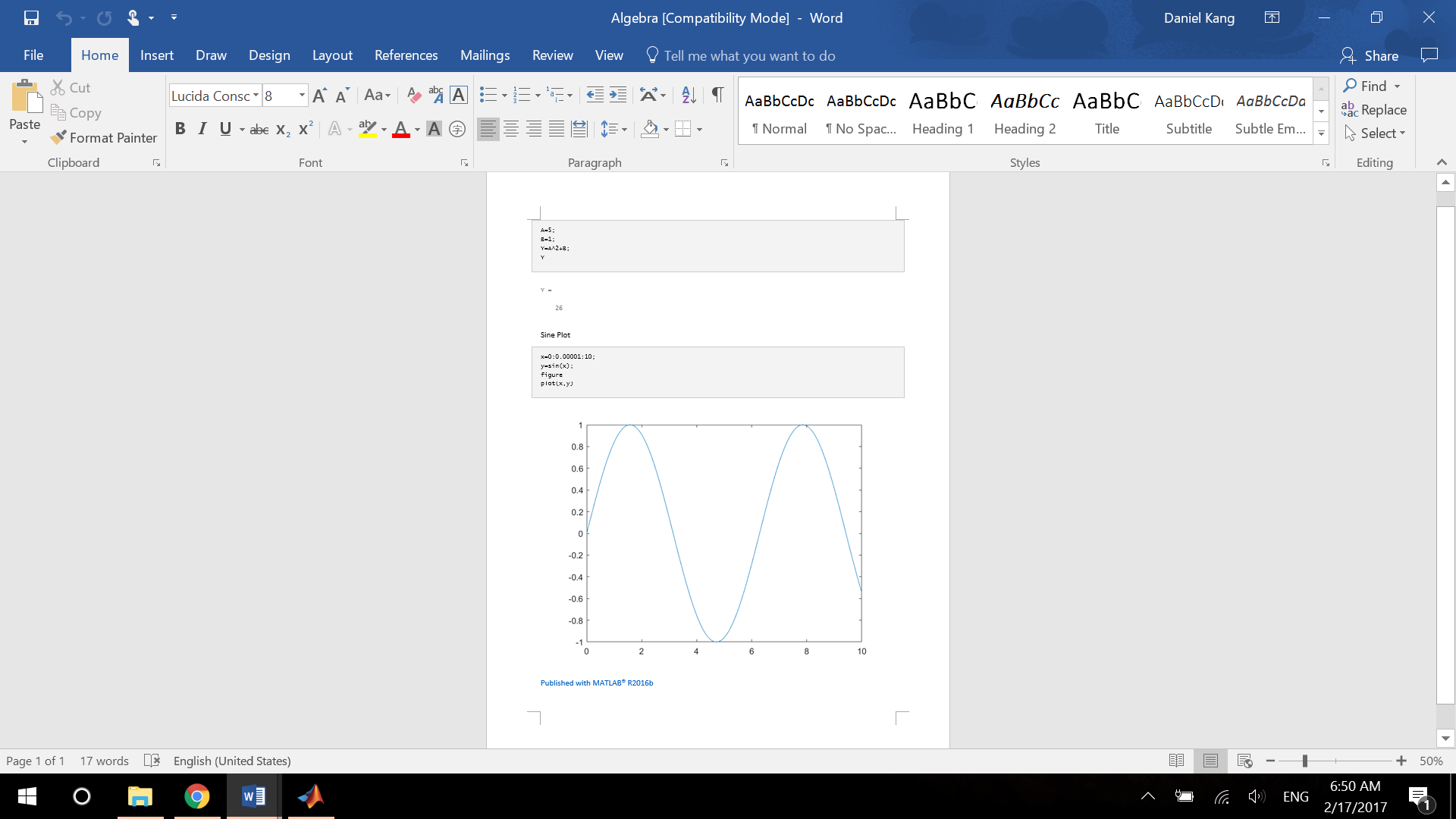Toggle the paragraph marks display
Image resolution: width=1456 pixels, height=819 pixels.
pos(717,95)
